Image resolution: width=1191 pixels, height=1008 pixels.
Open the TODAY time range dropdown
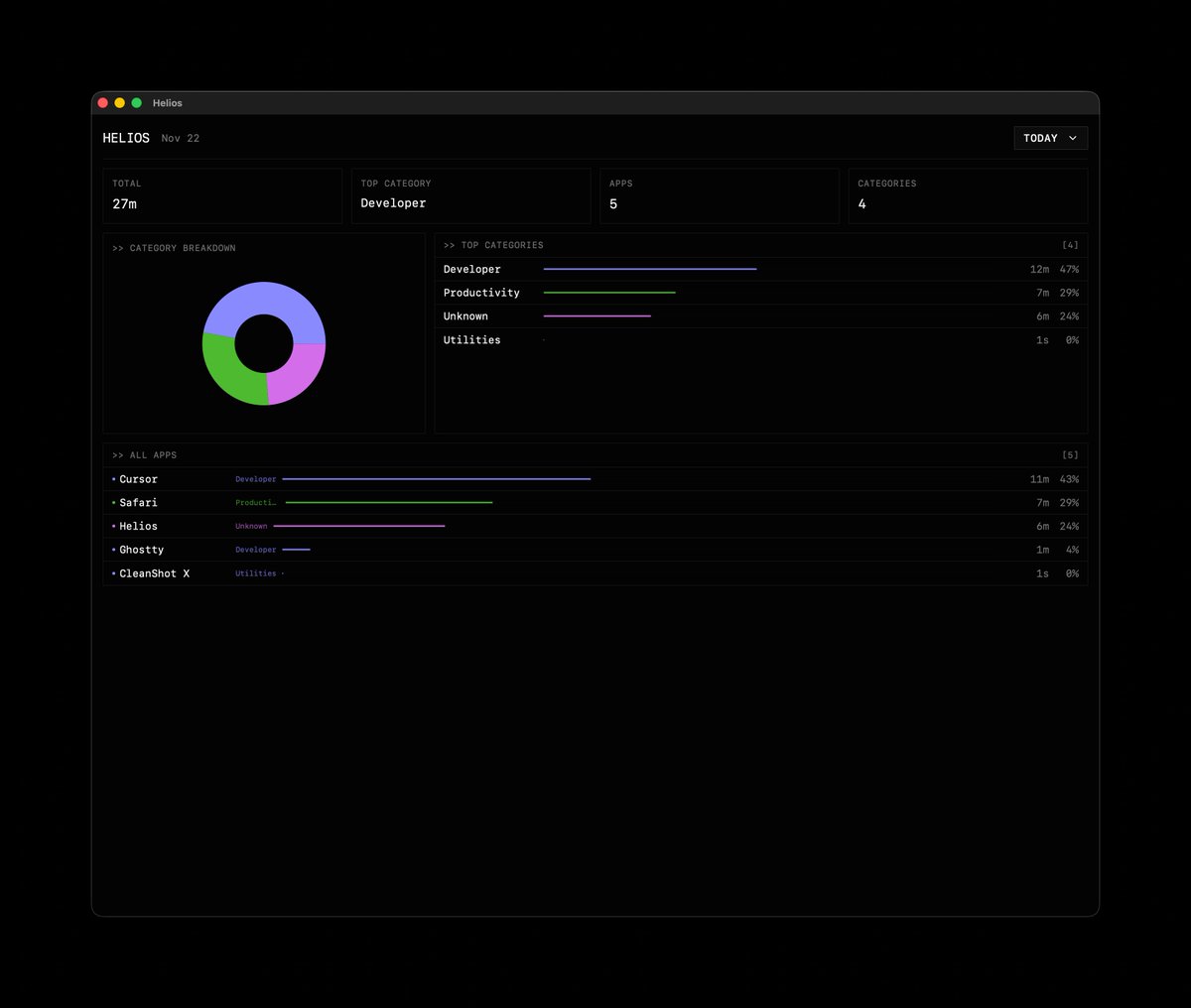pyautogui.click(x=1050, y=138)
